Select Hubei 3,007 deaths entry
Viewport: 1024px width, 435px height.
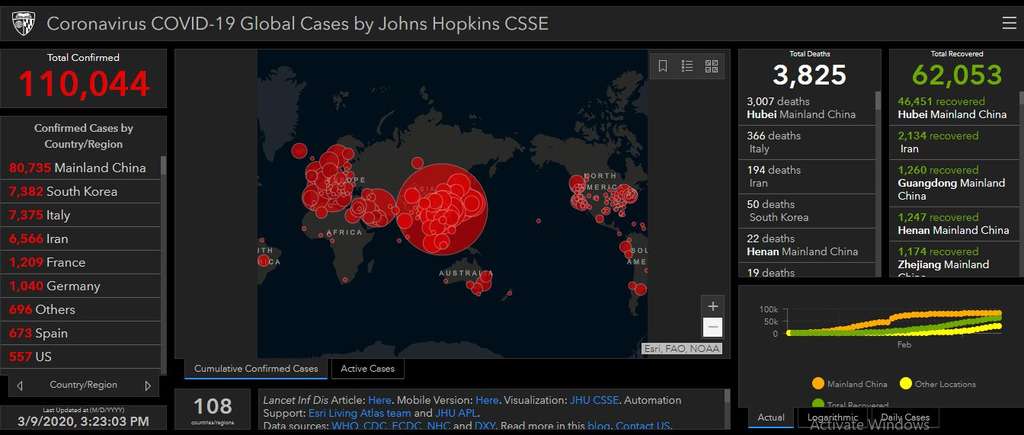coord(807,108)
